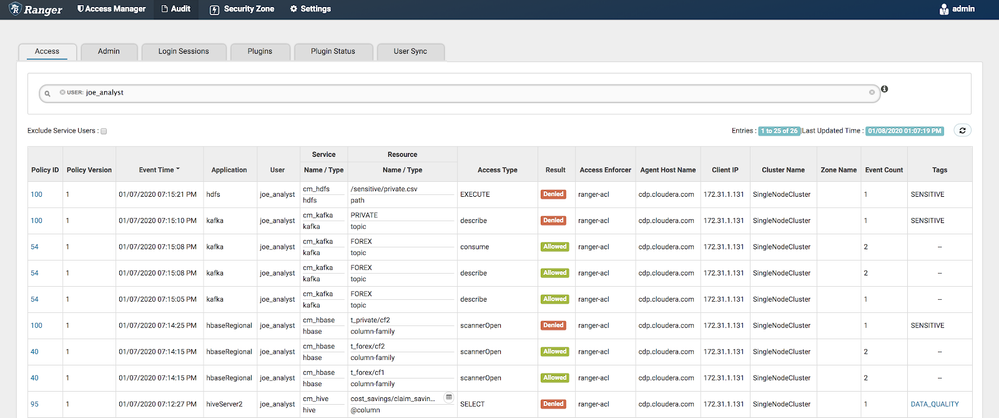Open the admin user profile menu

[x=962, y=10]
